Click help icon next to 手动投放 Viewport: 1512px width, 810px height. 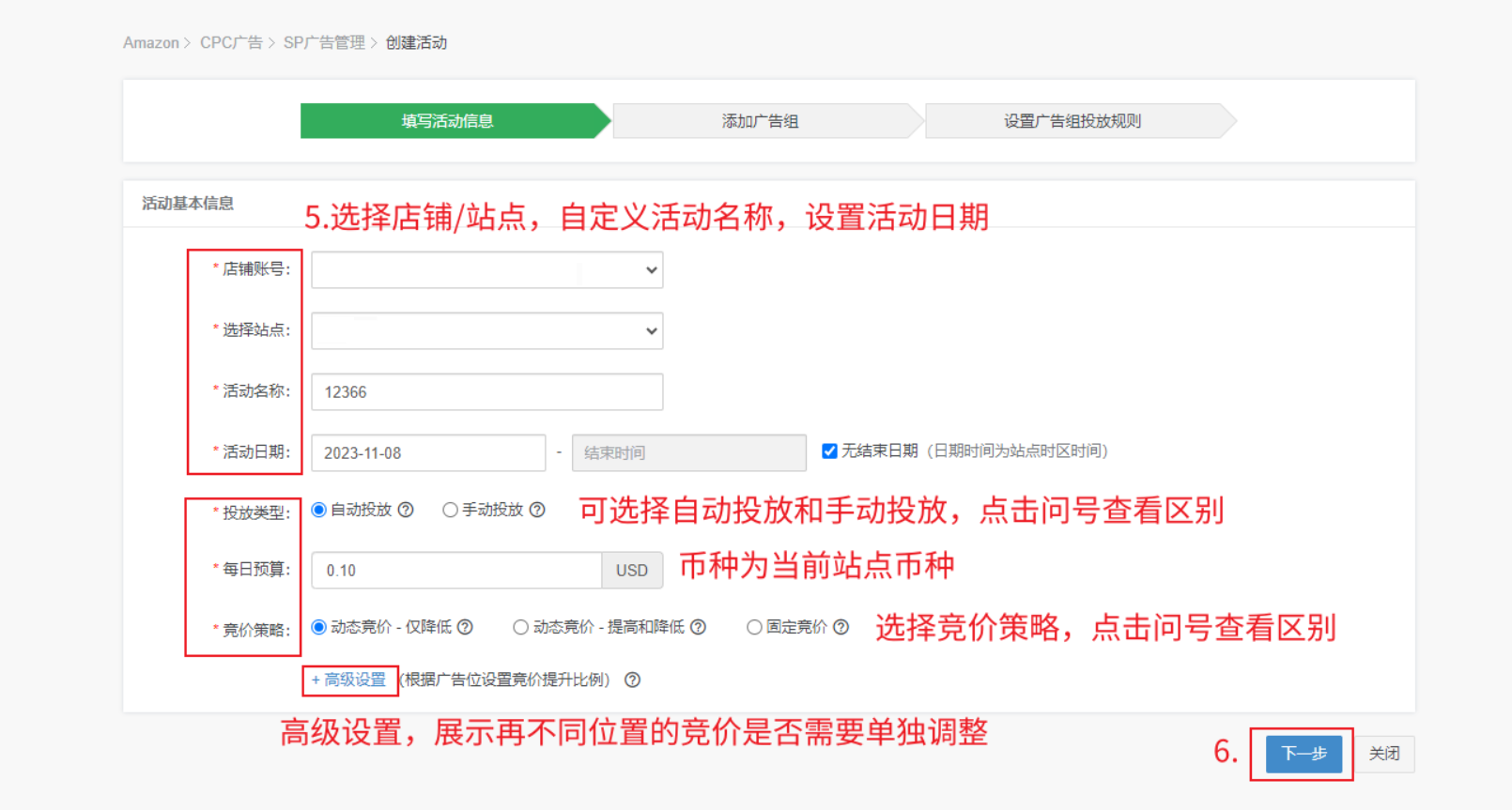537,510
